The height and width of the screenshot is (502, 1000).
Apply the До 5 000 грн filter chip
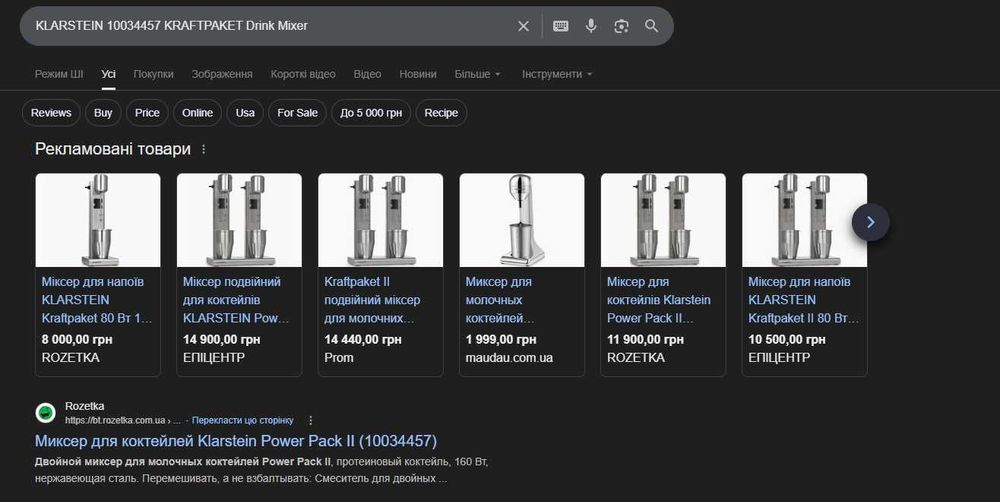point(371,113)
